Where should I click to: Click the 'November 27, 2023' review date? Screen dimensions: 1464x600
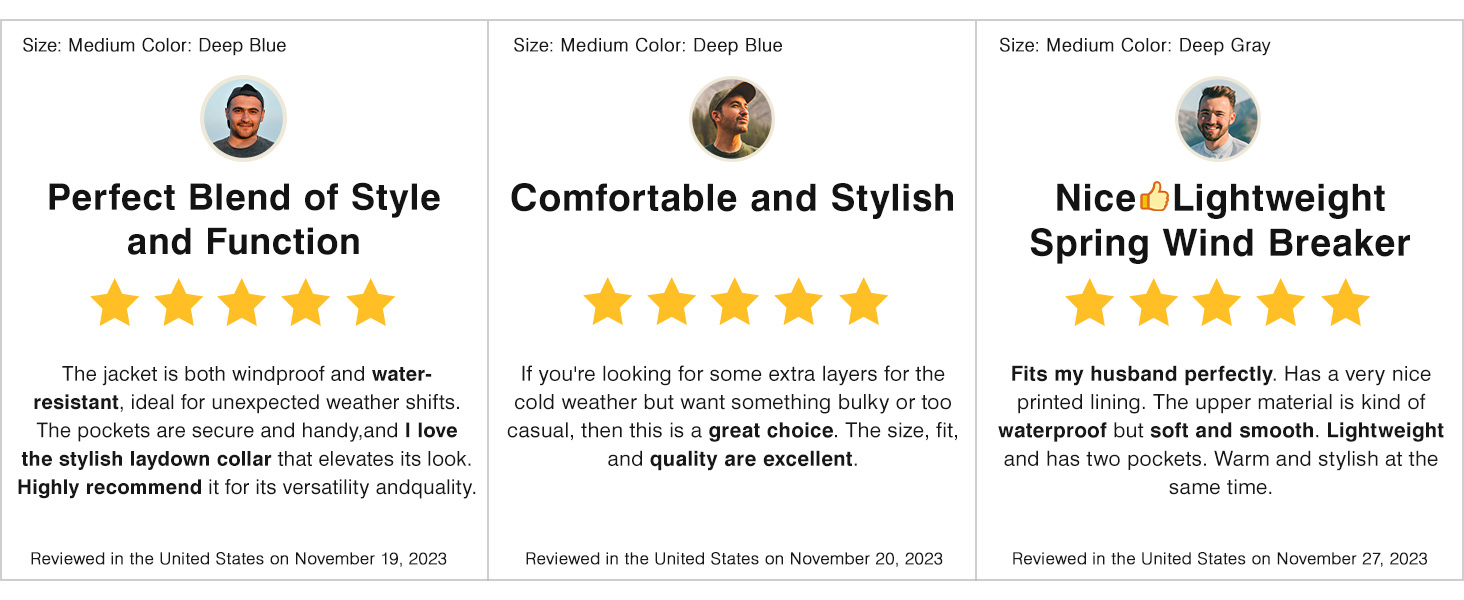(x=1352, y=559)
